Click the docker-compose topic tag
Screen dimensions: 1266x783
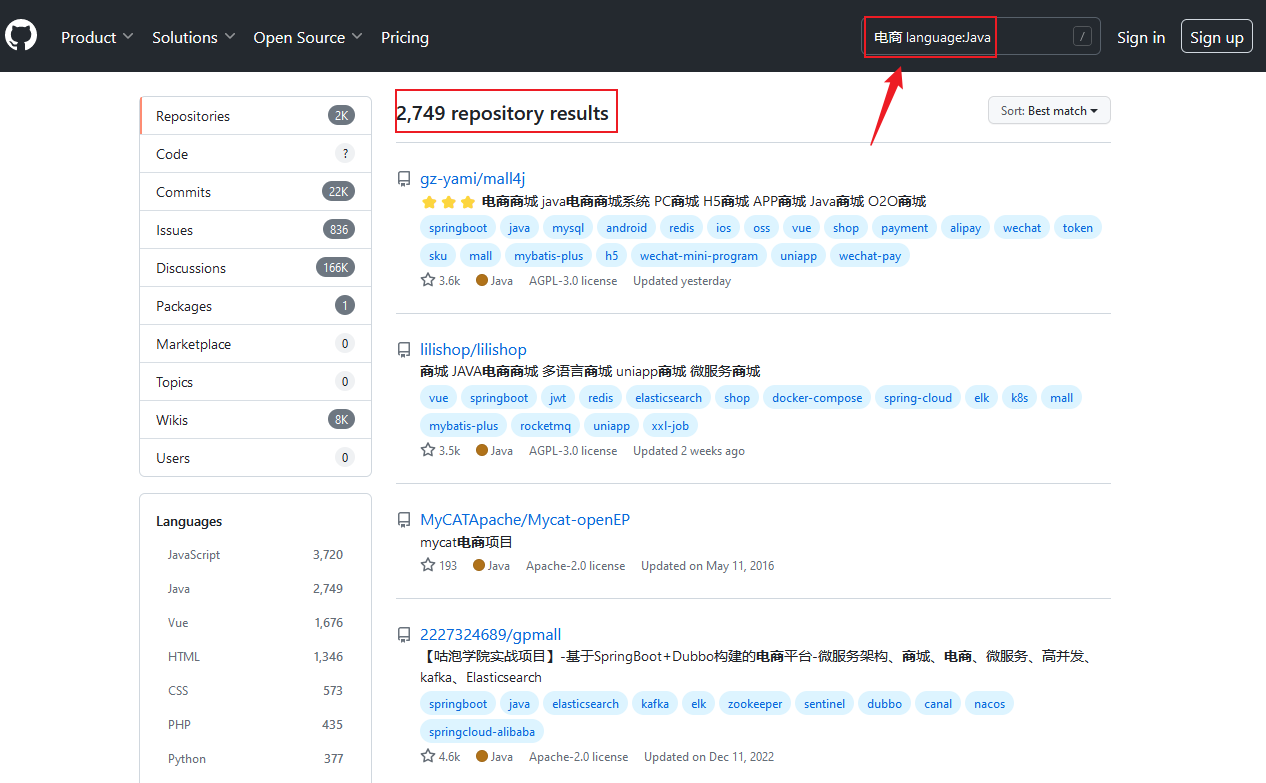pyautogui.click(x=817, y=398)
